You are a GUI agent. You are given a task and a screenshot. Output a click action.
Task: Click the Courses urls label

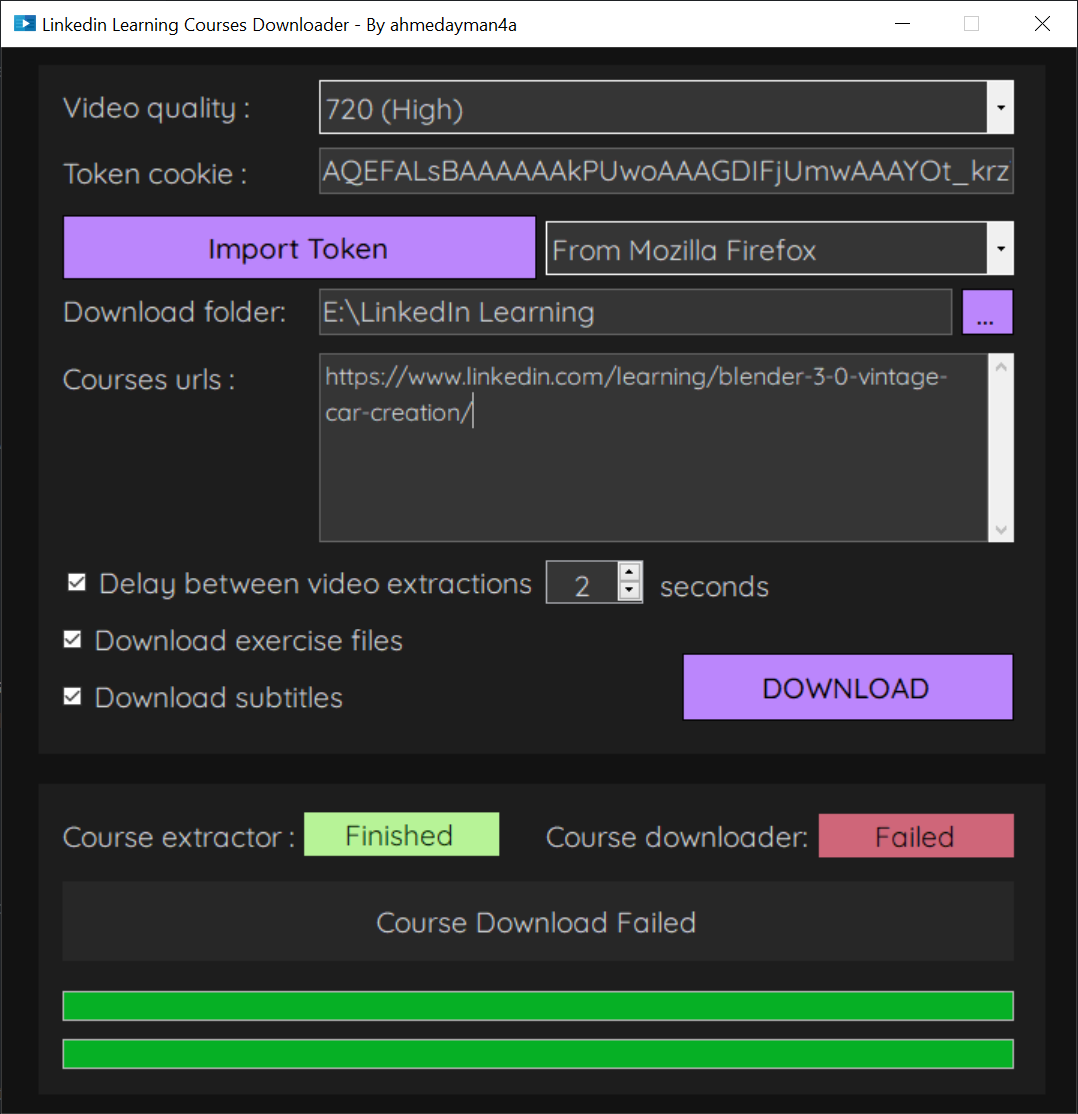point(149,380)
